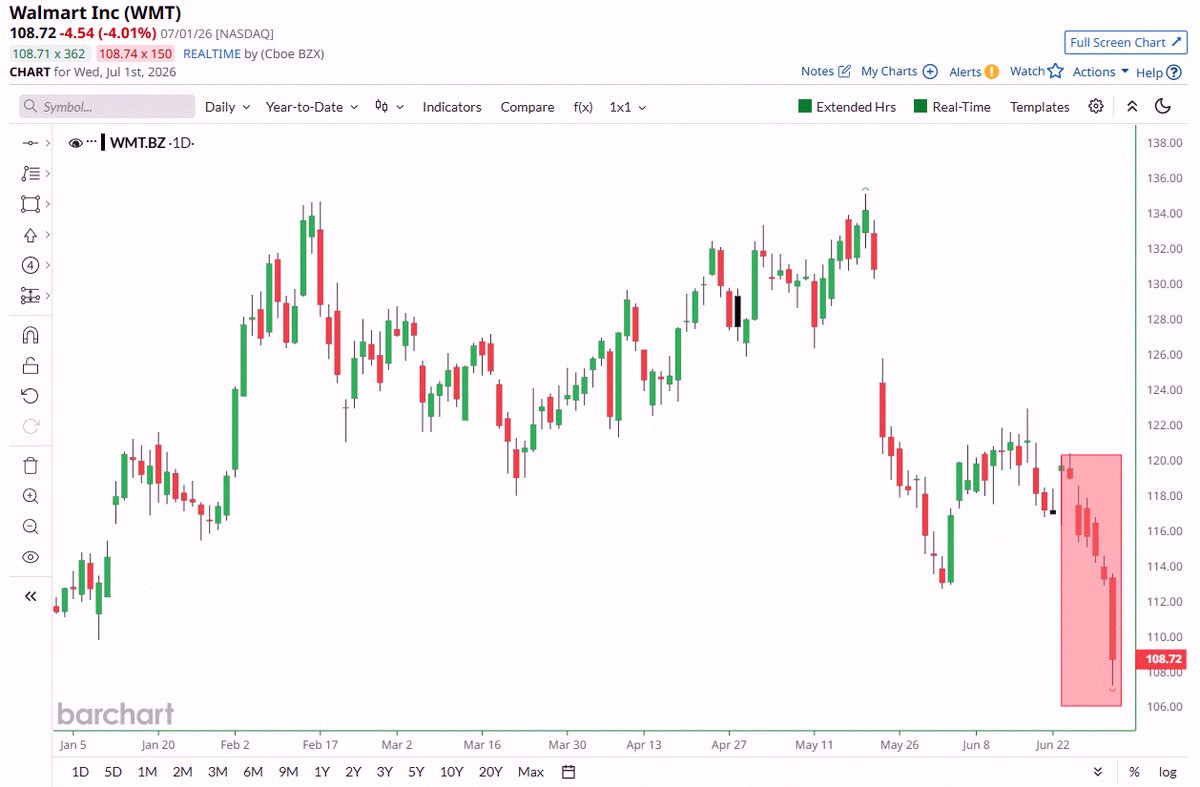Select the 2M range
Image resolution: width=1200 pixels, height=787 pixels.
click(182, 772)
